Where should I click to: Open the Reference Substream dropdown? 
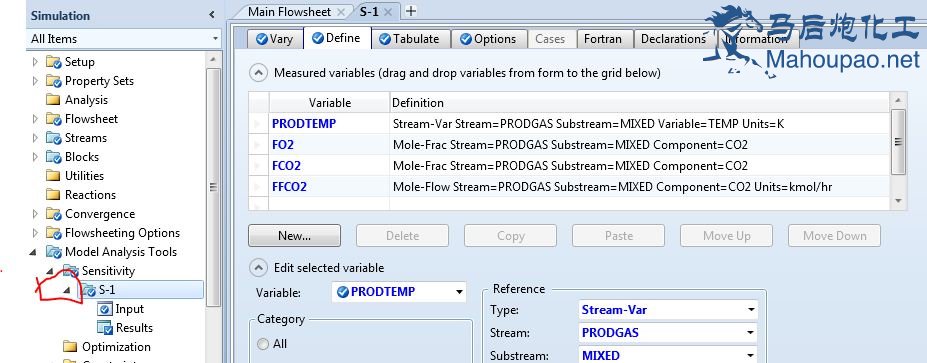tap(751, 355)
